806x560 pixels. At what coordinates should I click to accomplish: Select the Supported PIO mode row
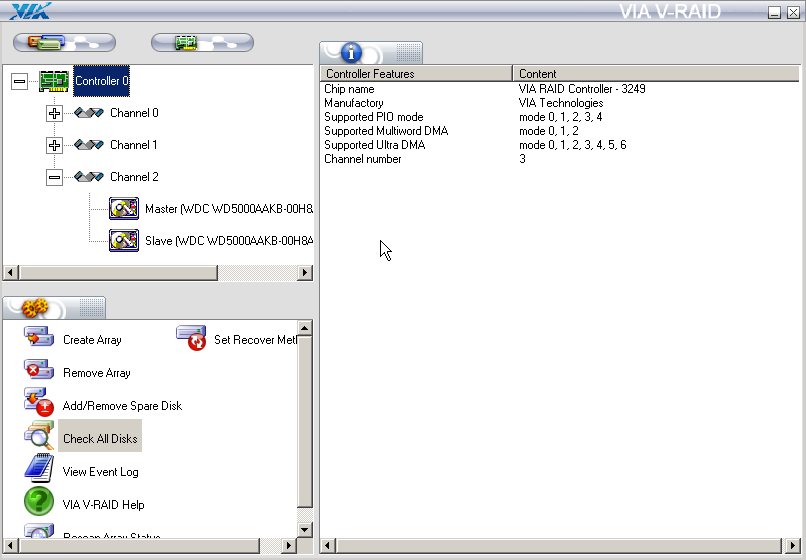[560, 117]
